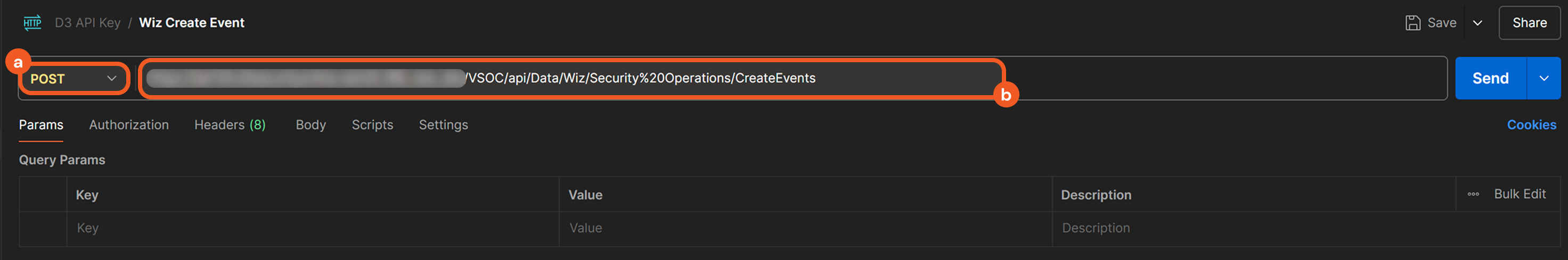Image resolution: width=1568 pixels, height=260 pixels.
Task: Click the request URL input field
Action: tap(639, 78)
